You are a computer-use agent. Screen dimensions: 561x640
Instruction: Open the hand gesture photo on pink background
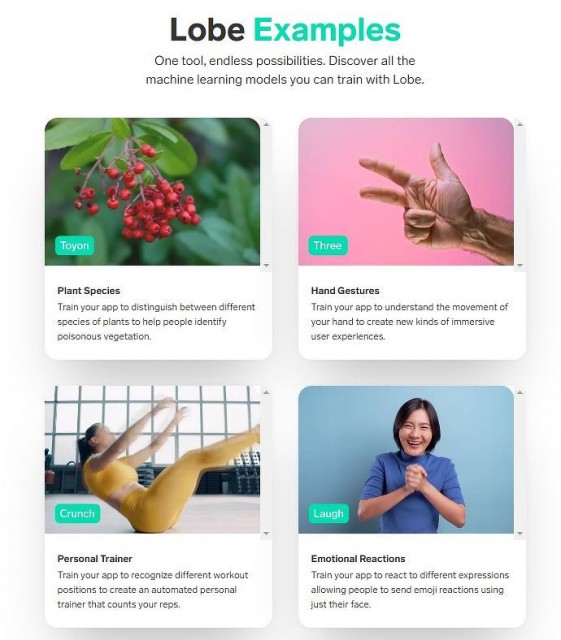click(x=406, y=192)
